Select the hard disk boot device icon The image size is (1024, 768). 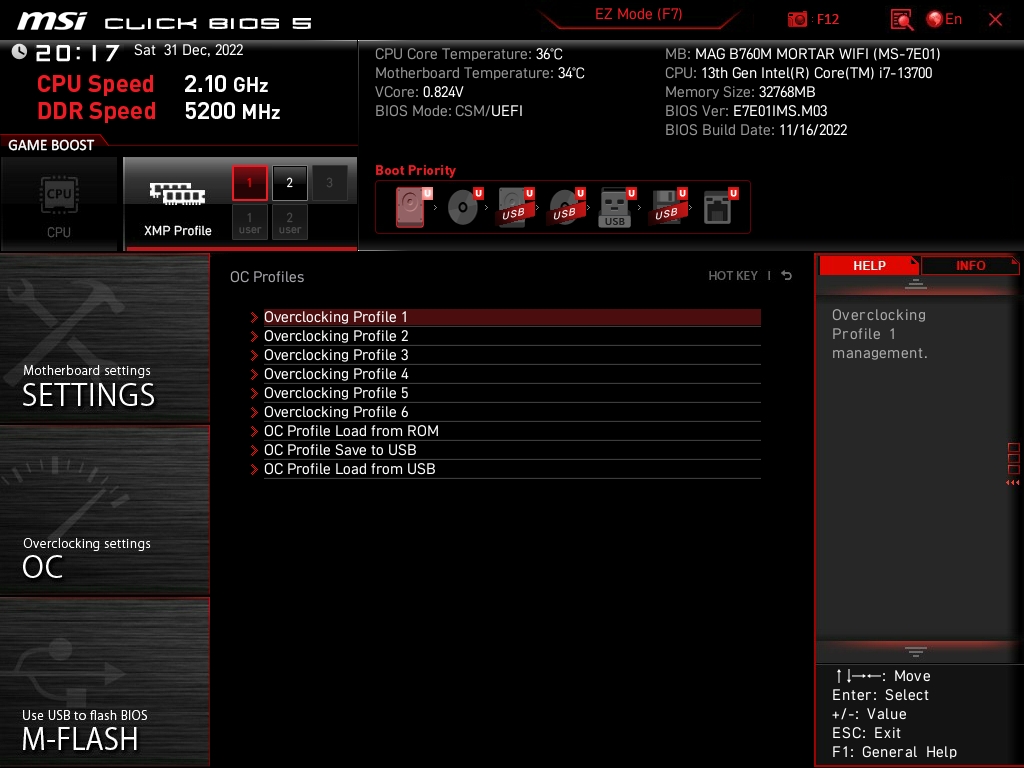(413, 207)
